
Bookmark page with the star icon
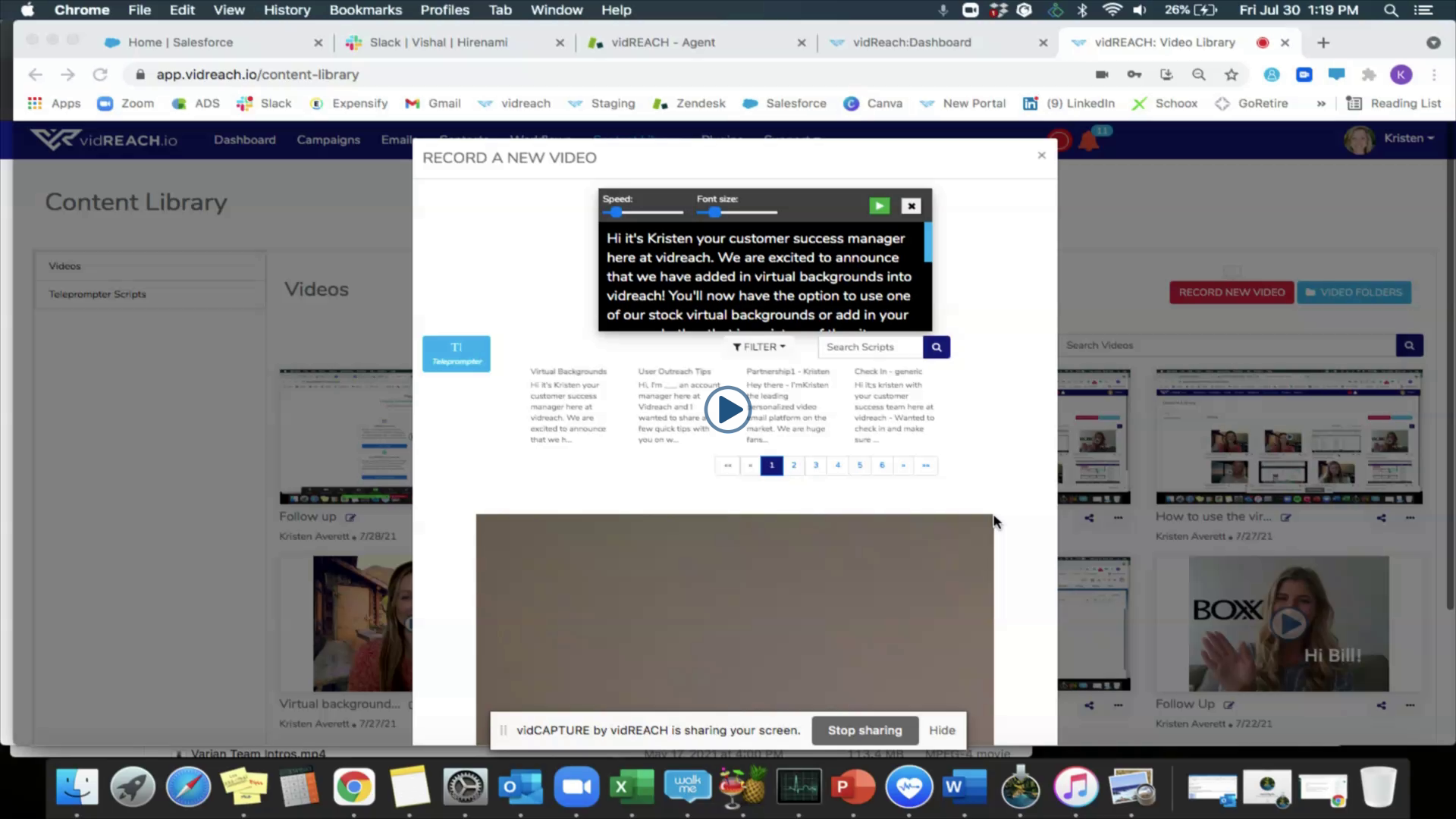[1232, 74]
